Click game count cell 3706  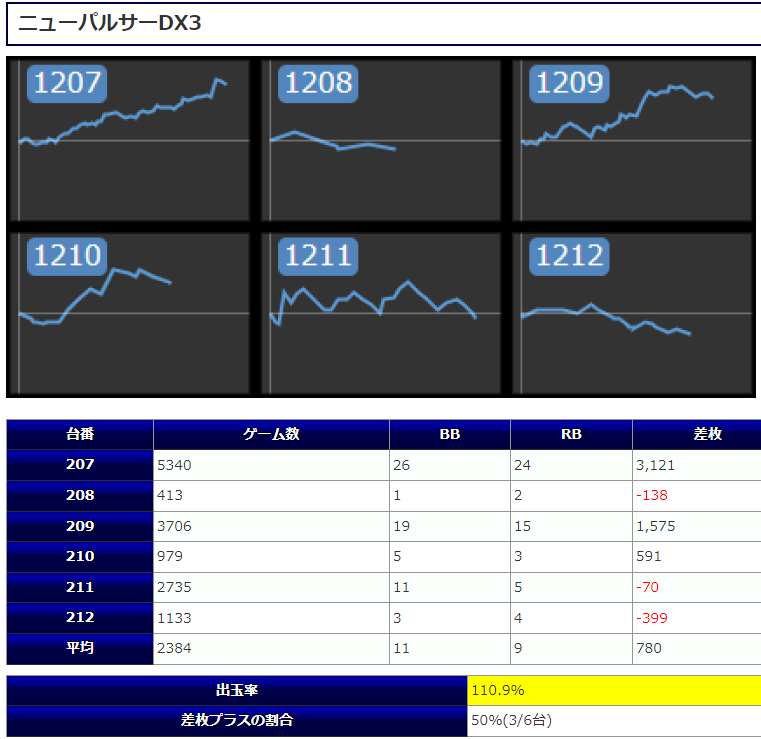pyautogui.click(x=271, y=526)
